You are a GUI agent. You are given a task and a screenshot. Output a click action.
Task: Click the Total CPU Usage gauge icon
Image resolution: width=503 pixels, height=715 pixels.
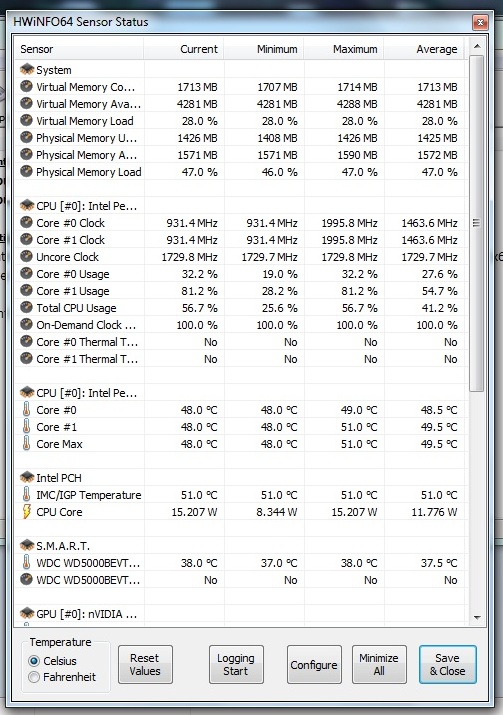point(26,307)
